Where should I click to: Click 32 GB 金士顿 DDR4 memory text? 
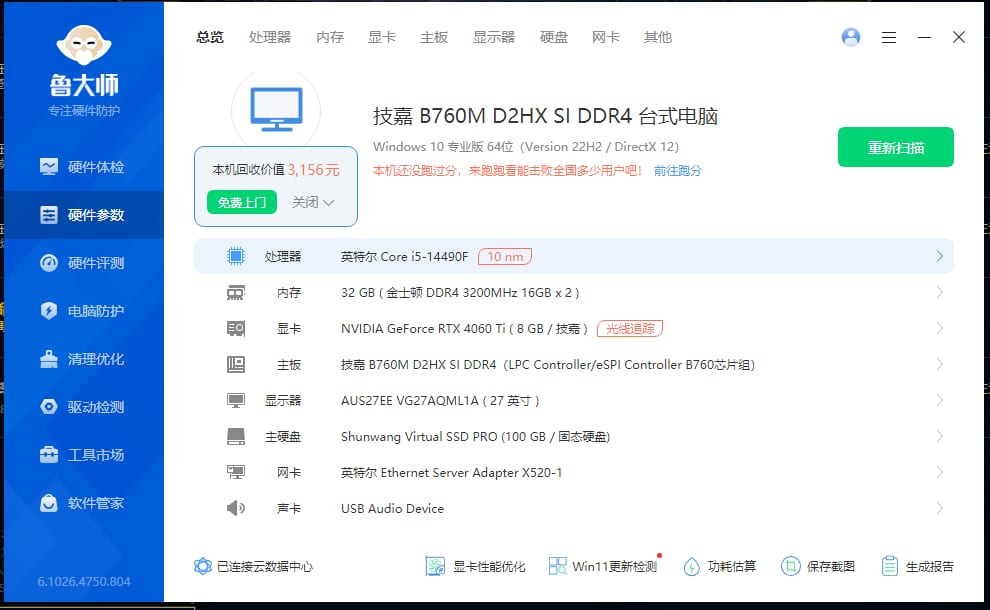click(460, 292)
